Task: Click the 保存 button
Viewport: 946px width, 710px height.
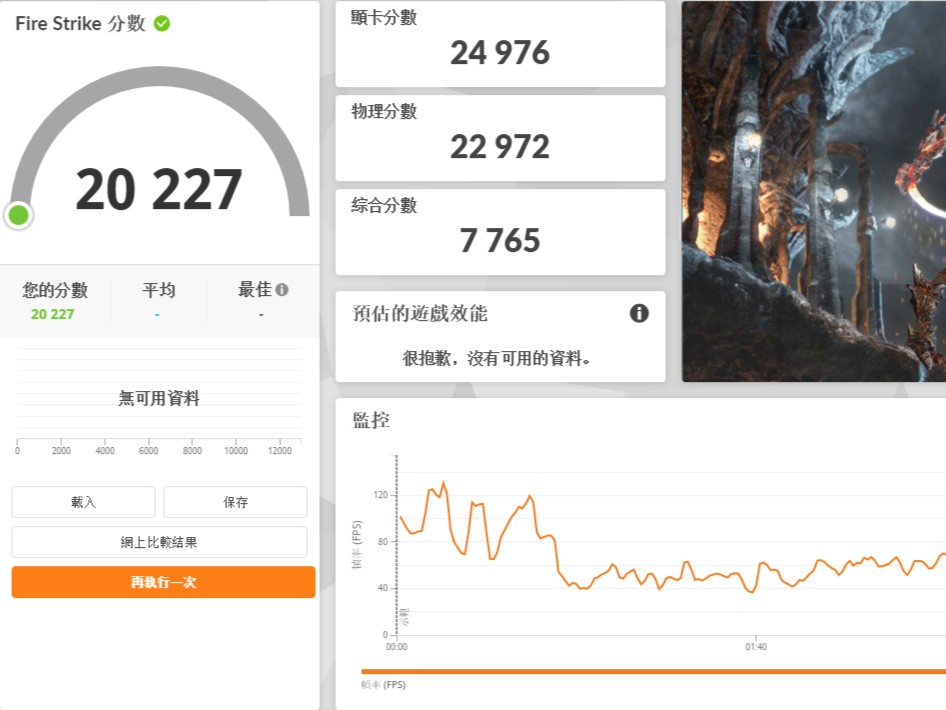Action: (x=235, y=502)
